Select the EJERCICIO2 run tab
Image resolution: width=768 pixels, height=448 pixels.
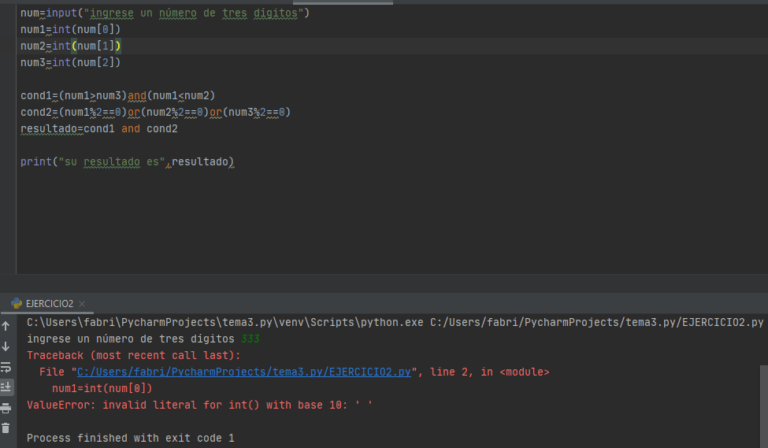[48, 303]
